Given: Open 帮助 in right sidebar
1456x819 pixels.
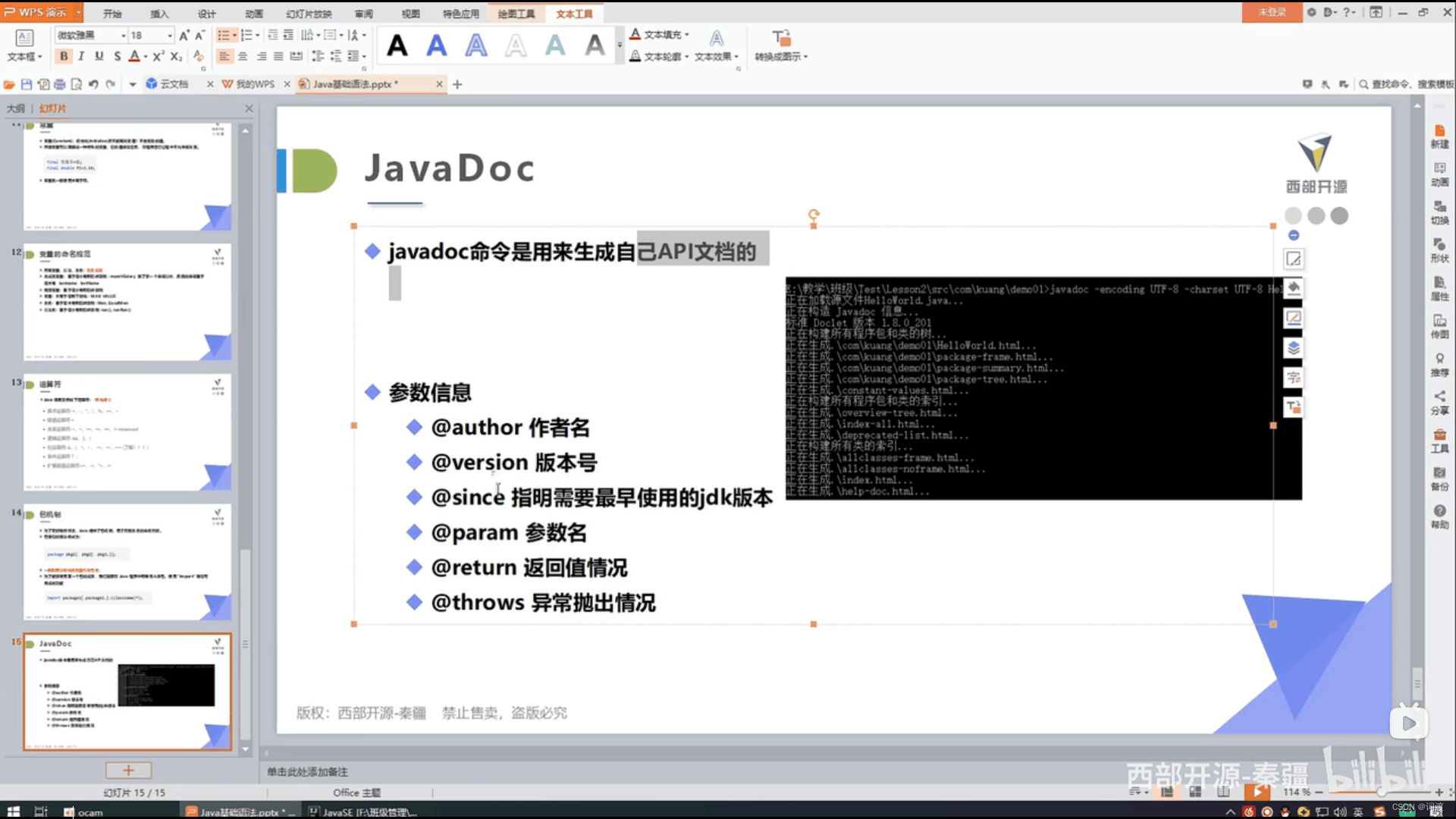Looking at the screenshot, I should 1439,516.
